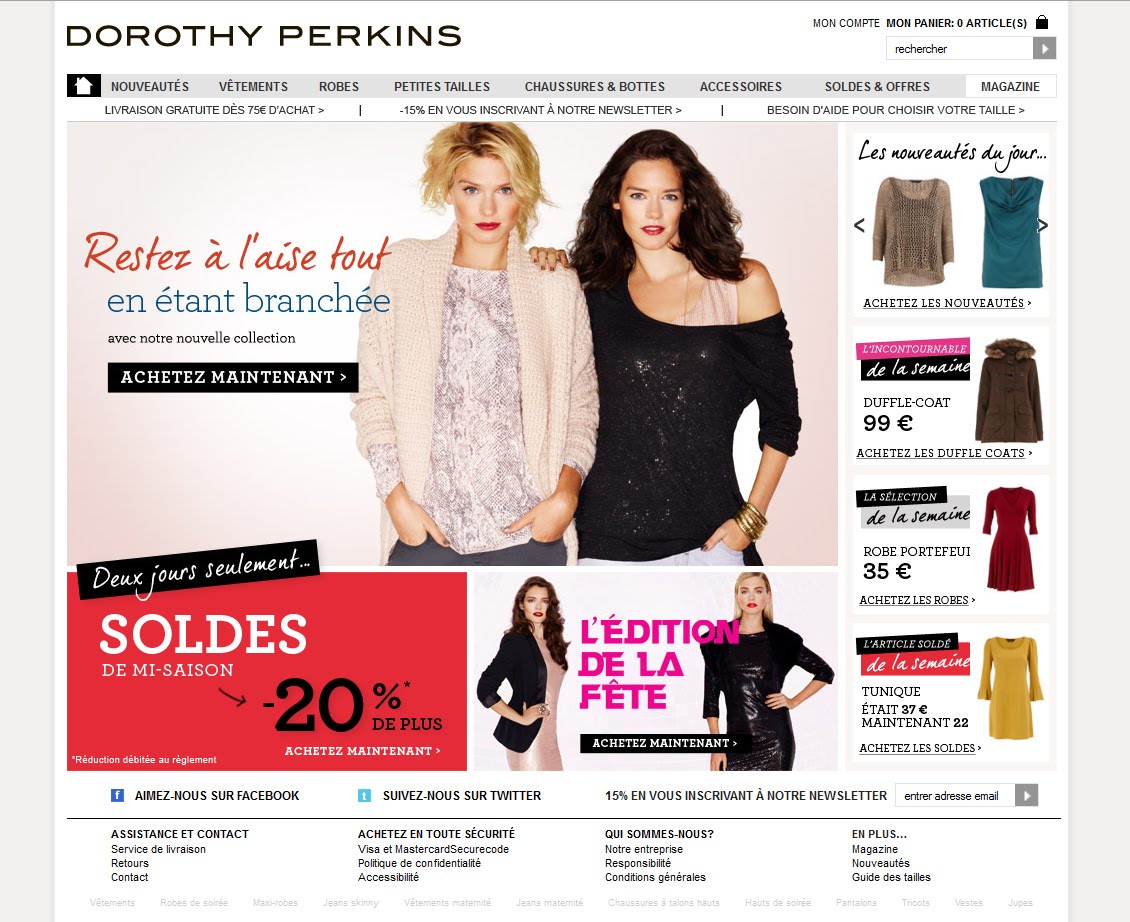Show next new arrivals with right arrow
This screenshot has height=922, width=1130.
click(x=1042, y=225)
